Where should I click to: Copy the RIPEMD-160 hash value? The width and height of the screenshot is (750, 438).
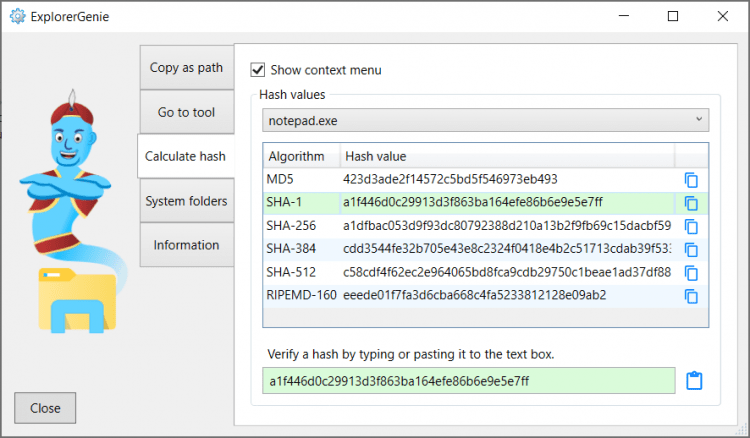tap(691, 296)
